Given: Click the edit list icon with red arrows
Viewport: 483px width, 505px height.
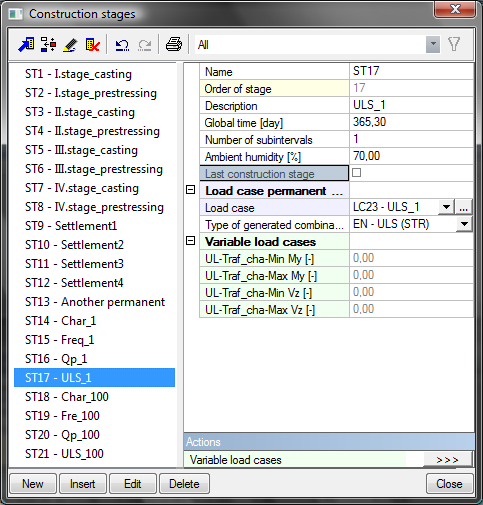Looking at the screenshot, I should [48, 44].
